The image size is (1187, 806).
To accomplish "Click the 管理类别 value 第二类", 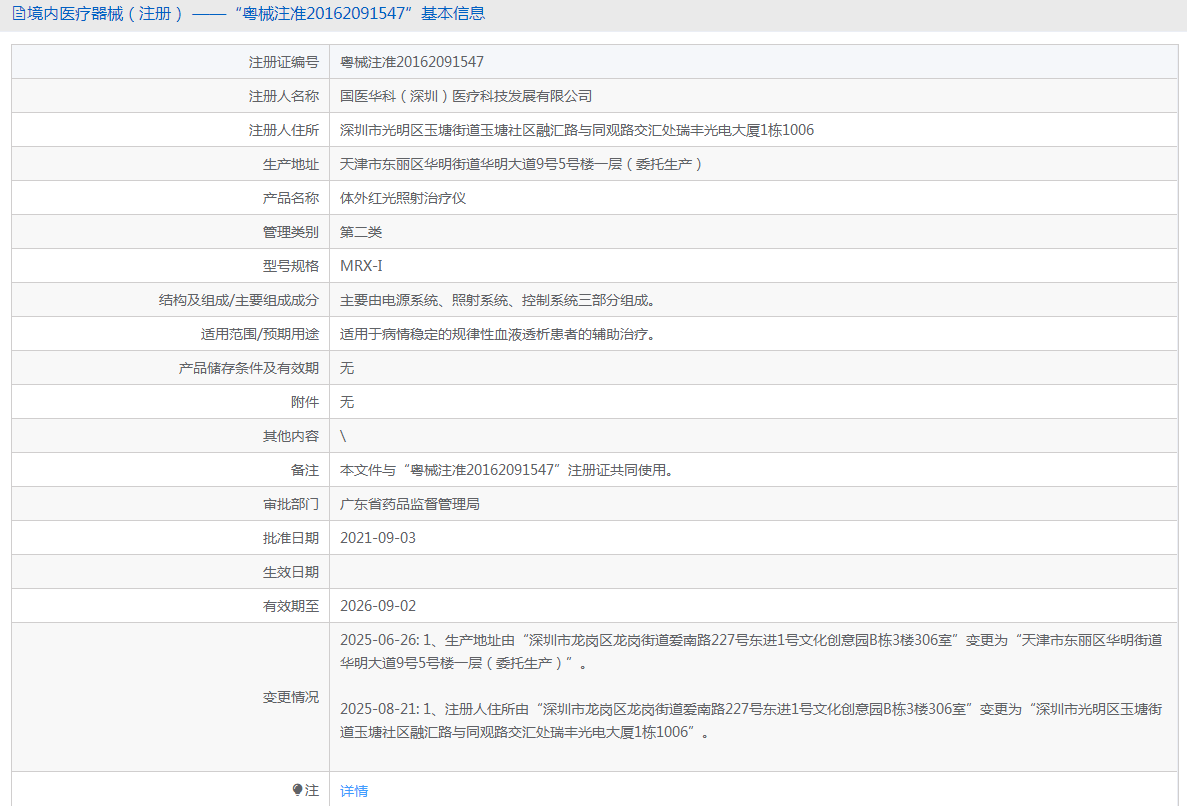I will [x=361, y=232].
